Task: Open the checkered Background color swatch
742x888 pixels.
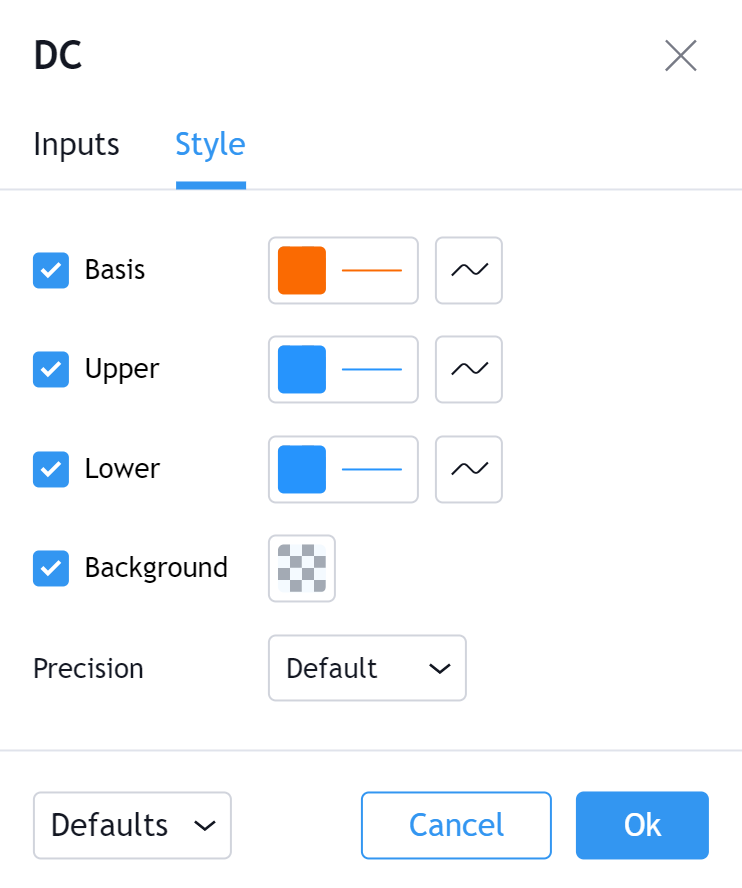Action: [x=302, y=568]
